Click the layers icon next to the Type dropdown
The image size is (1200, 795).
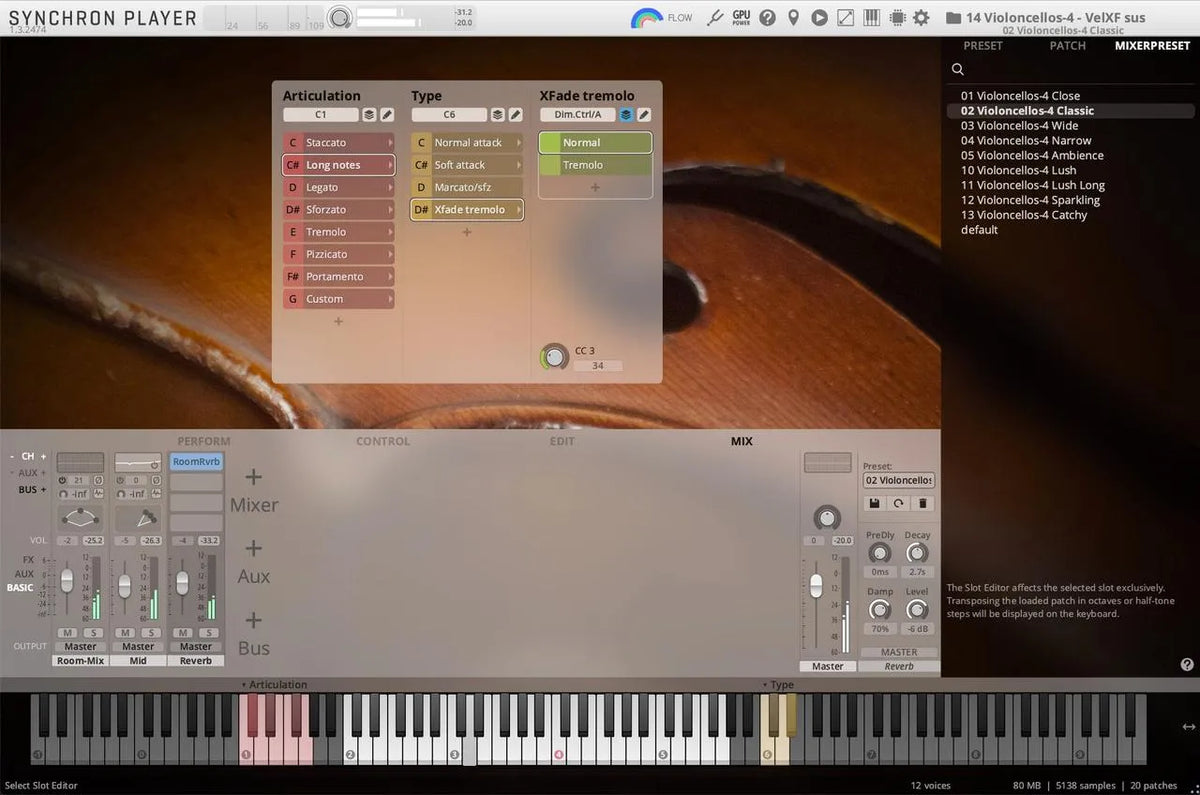(x=497, y=114)
